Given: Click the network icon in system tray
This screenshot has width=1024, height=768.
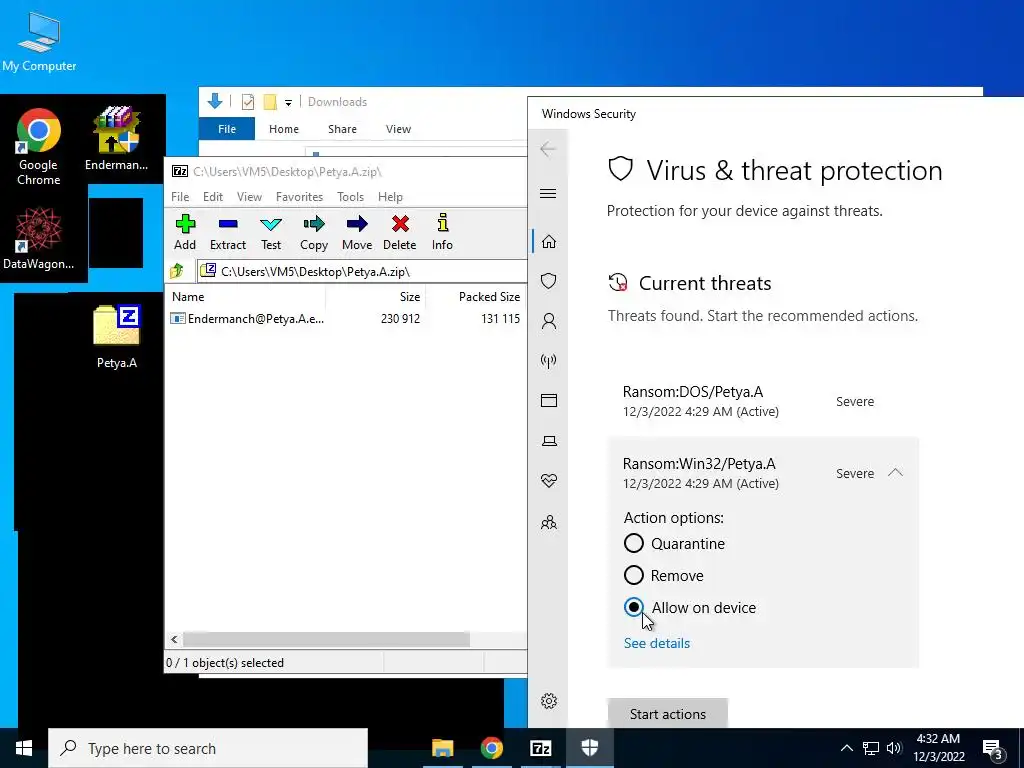Looking at the screenshot, I should pos(871,748).
